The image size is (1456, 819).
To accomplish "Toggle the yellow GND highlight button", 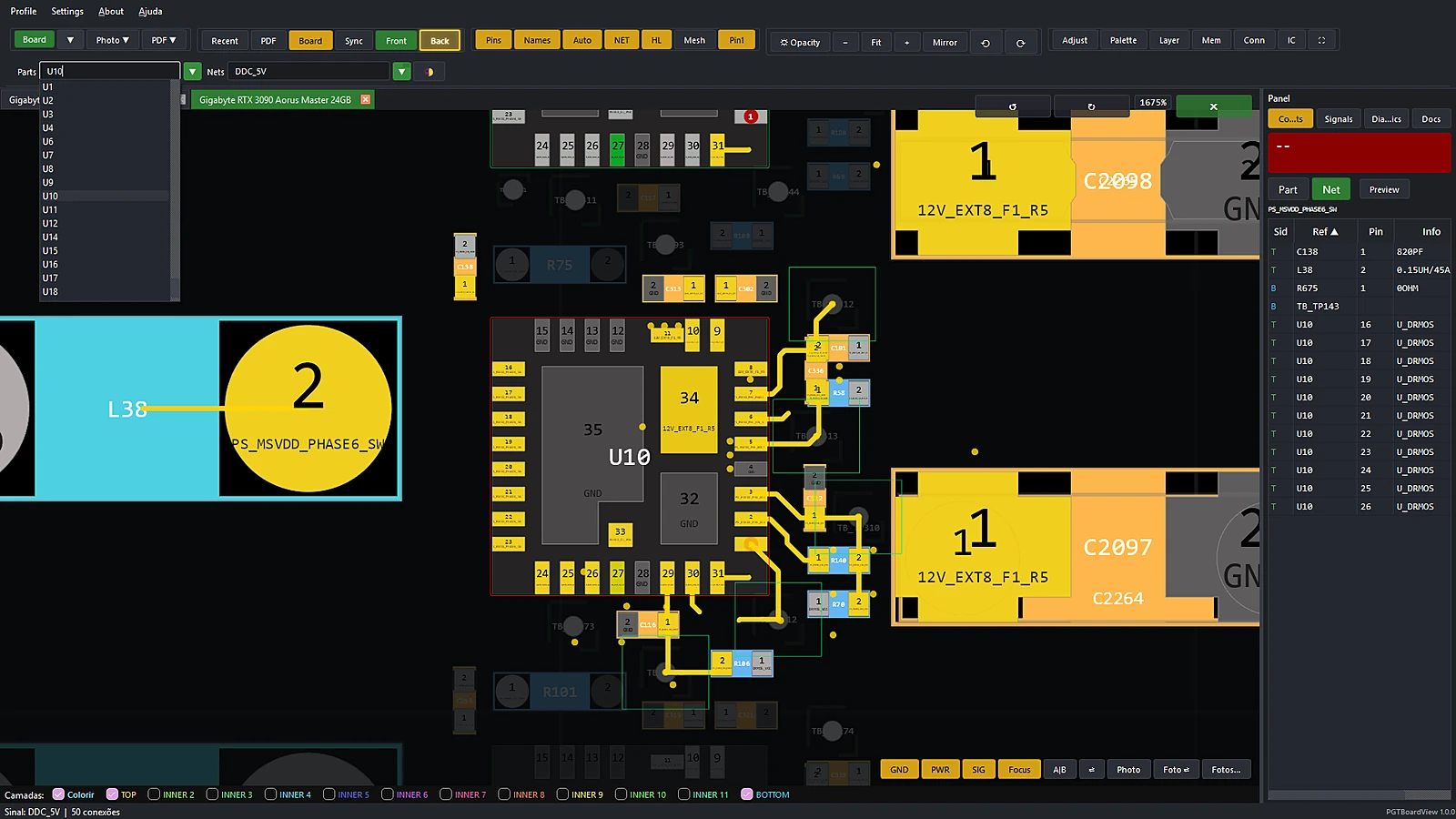I will click(x=899, y=770).
